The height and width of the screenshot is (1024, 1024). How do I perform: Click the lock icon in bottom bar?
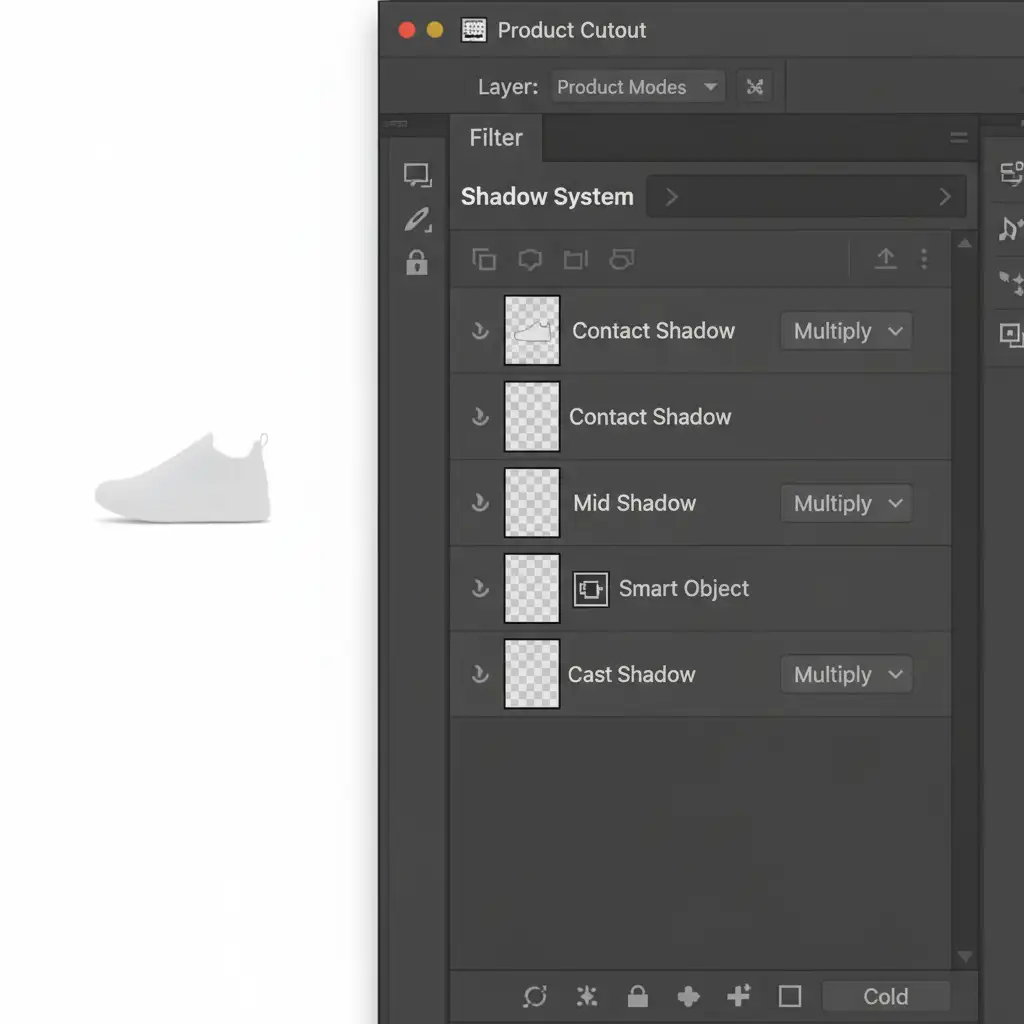tap(637, 996)
